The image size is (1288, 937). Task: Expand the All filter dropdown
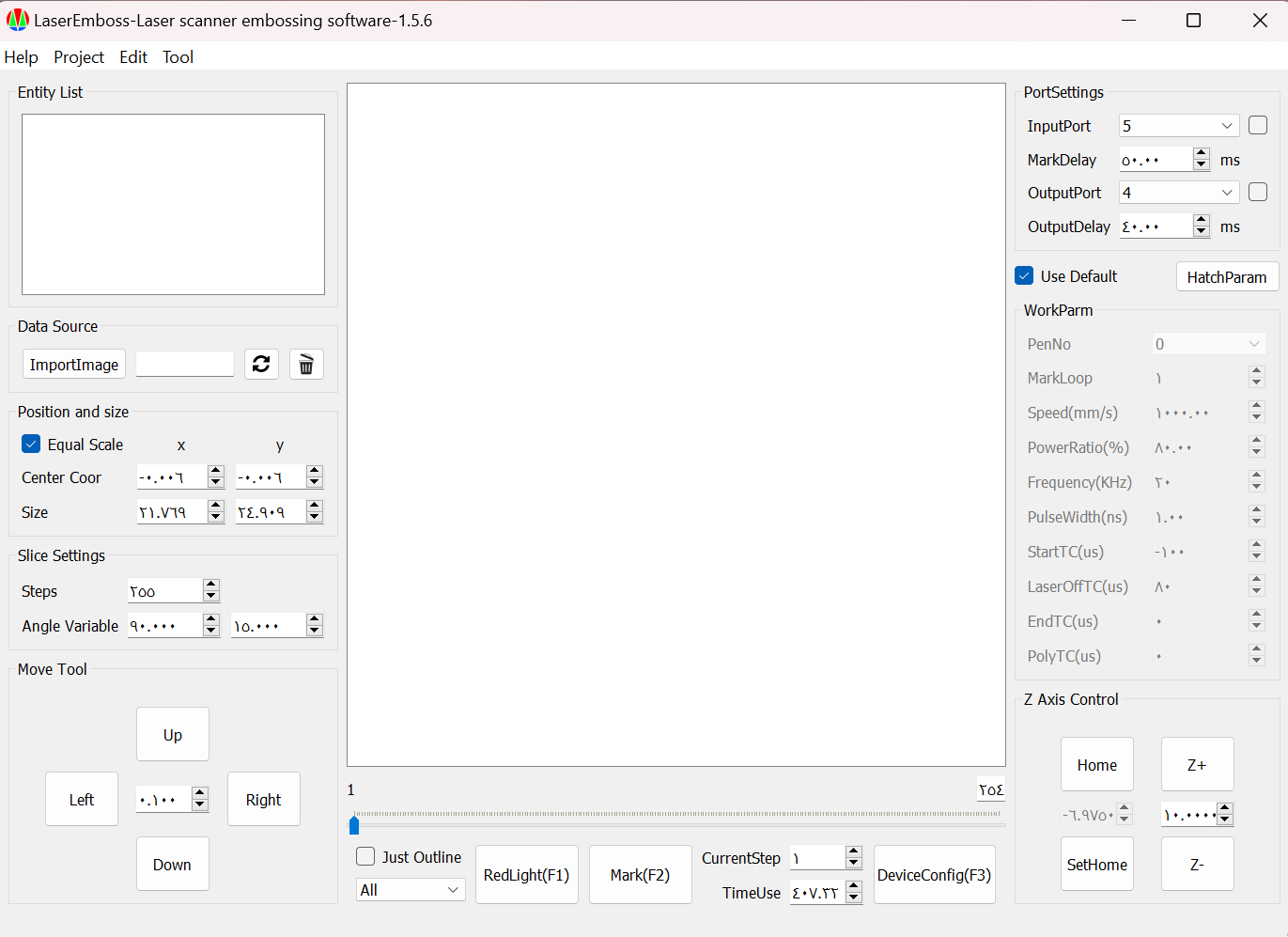411,889
